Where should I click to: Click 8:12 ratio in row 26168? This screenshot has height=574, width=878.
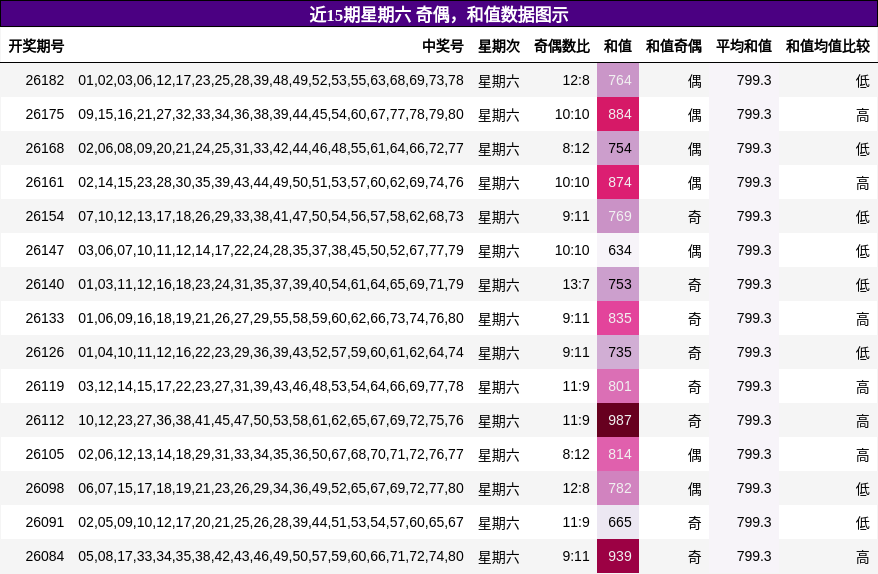tap(576, 148)
